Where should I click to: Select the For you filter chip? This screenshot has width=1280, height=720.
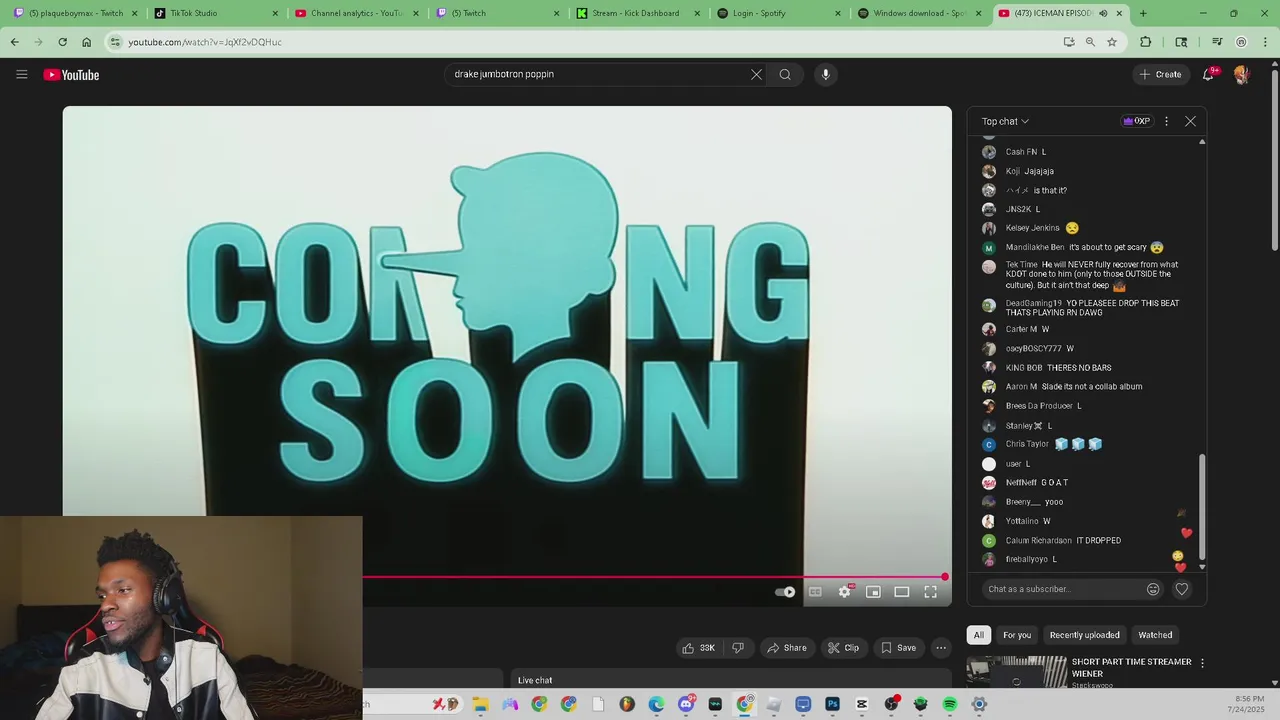tap(1017, 635)
